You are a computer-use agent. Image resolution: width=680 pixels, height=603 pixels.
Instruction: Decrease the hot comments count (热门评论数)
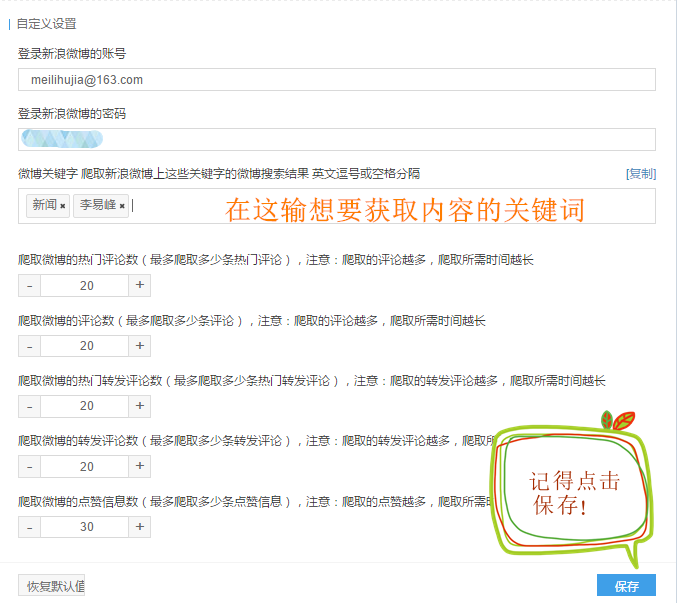pyautogui.click(x=29, y=285)
